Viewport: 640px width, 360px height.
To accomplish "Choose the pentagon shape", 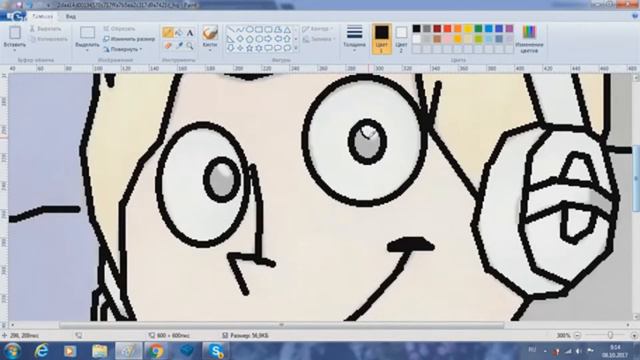I will pyautogui.click(x=249, y=39).
